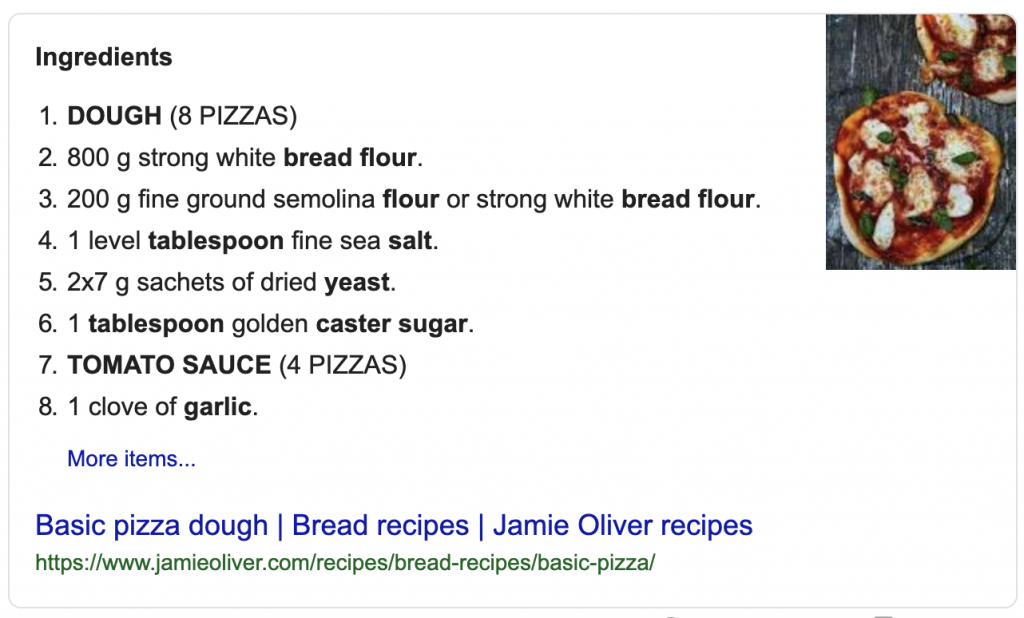The image size is (1024, 618).
Task: Click the bold word "garlic"
Action: [x=217, y=406]
